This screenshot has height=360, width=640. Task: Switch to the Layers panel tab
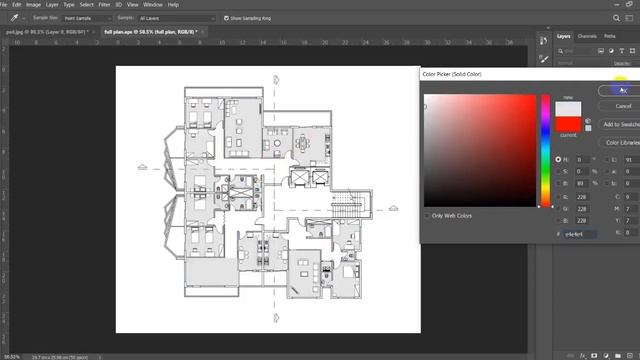(x=564, y=36)
